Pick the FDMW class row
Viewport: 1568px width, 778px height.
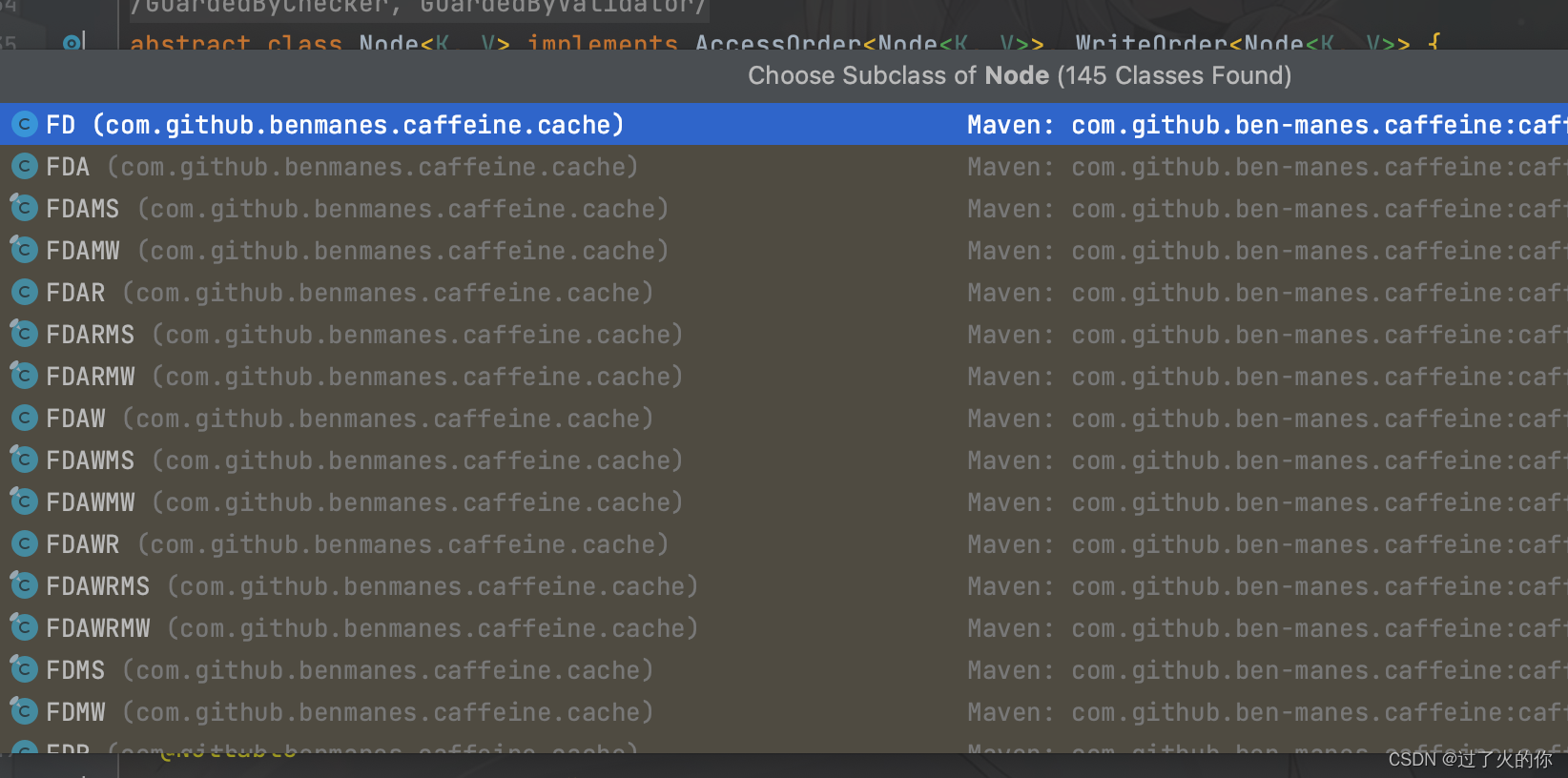pos(784,711)
